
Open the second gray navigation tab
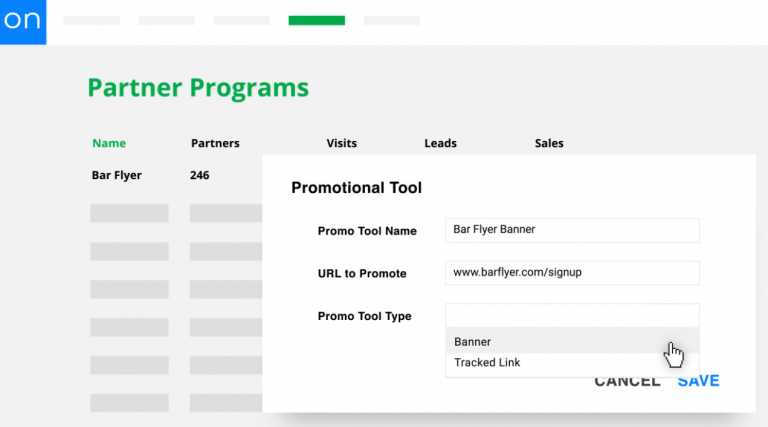coord(167,20)
